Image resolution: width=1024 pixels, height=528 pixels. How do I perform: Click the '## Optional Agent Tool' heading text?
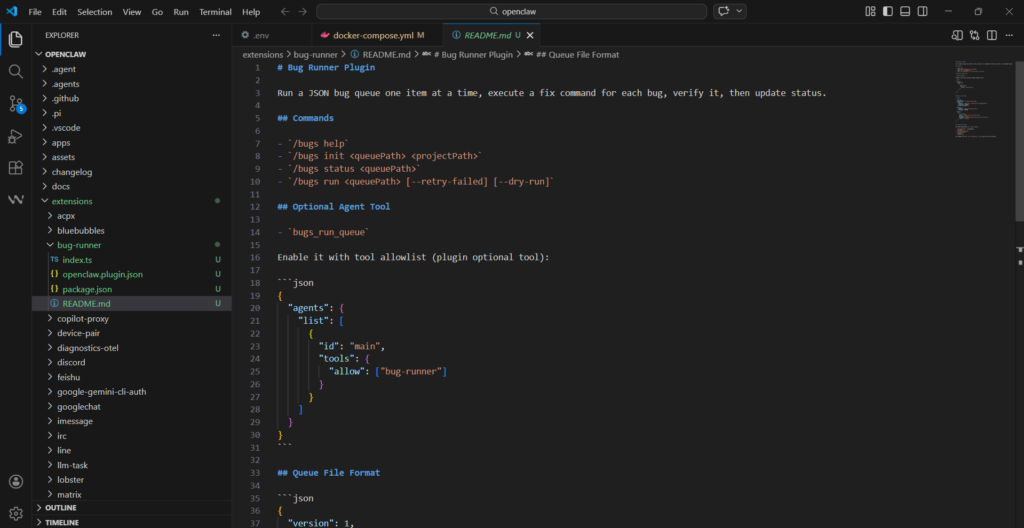click(x=334, y=206)
